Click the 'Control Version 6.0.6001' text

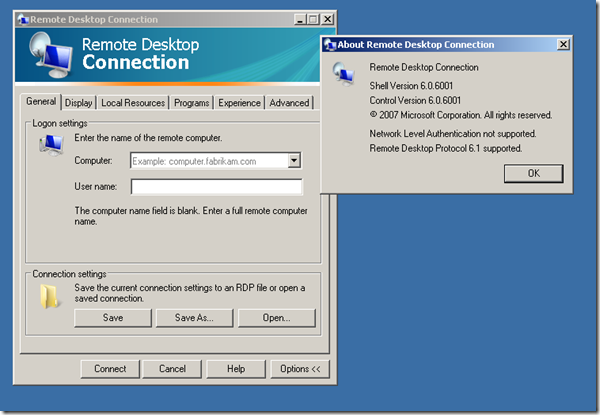(x=415, y=101)
